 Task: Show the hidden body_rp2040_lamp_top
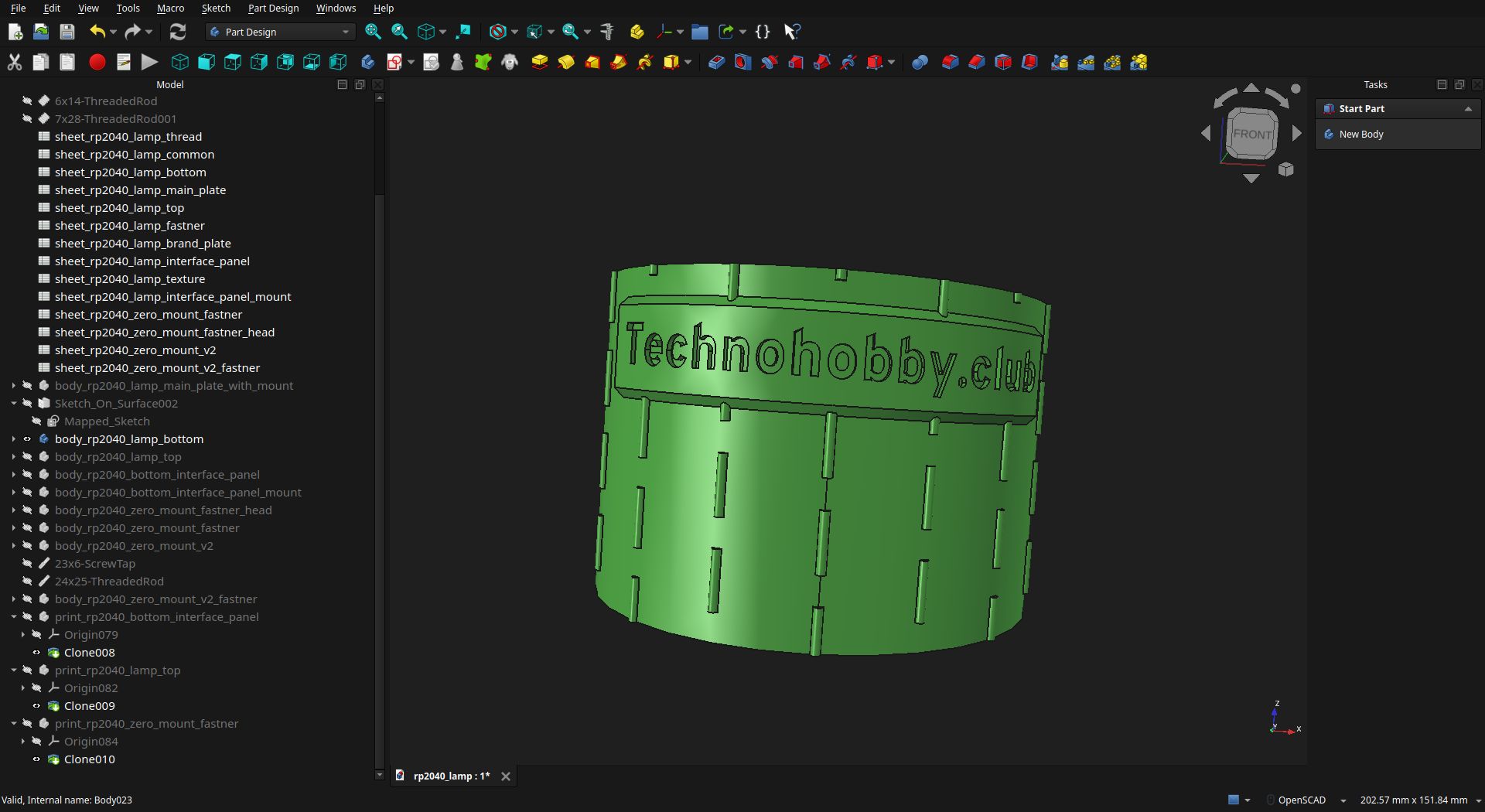[x=27, y=457]
